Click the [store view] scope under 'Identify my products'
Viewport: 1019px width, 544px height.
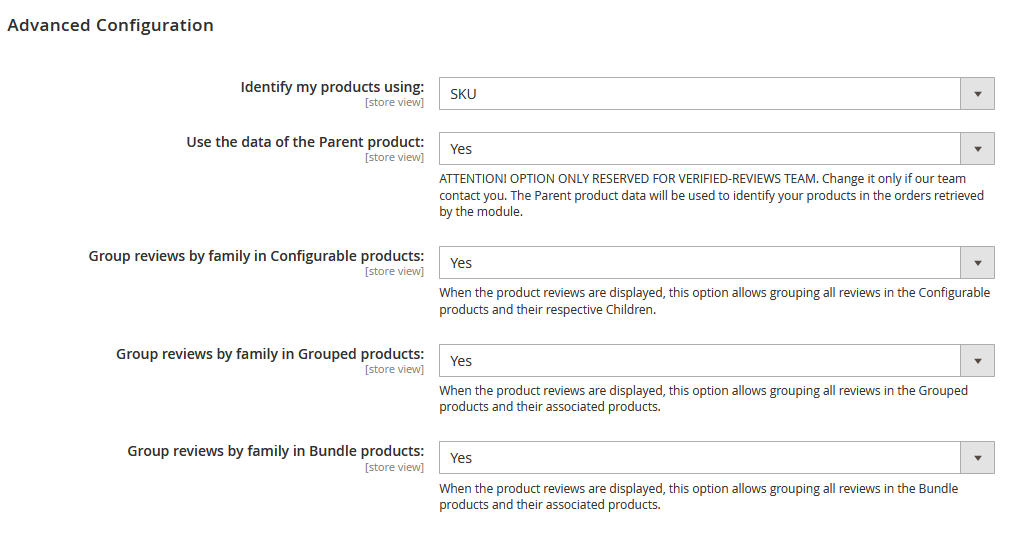(394, 102)
